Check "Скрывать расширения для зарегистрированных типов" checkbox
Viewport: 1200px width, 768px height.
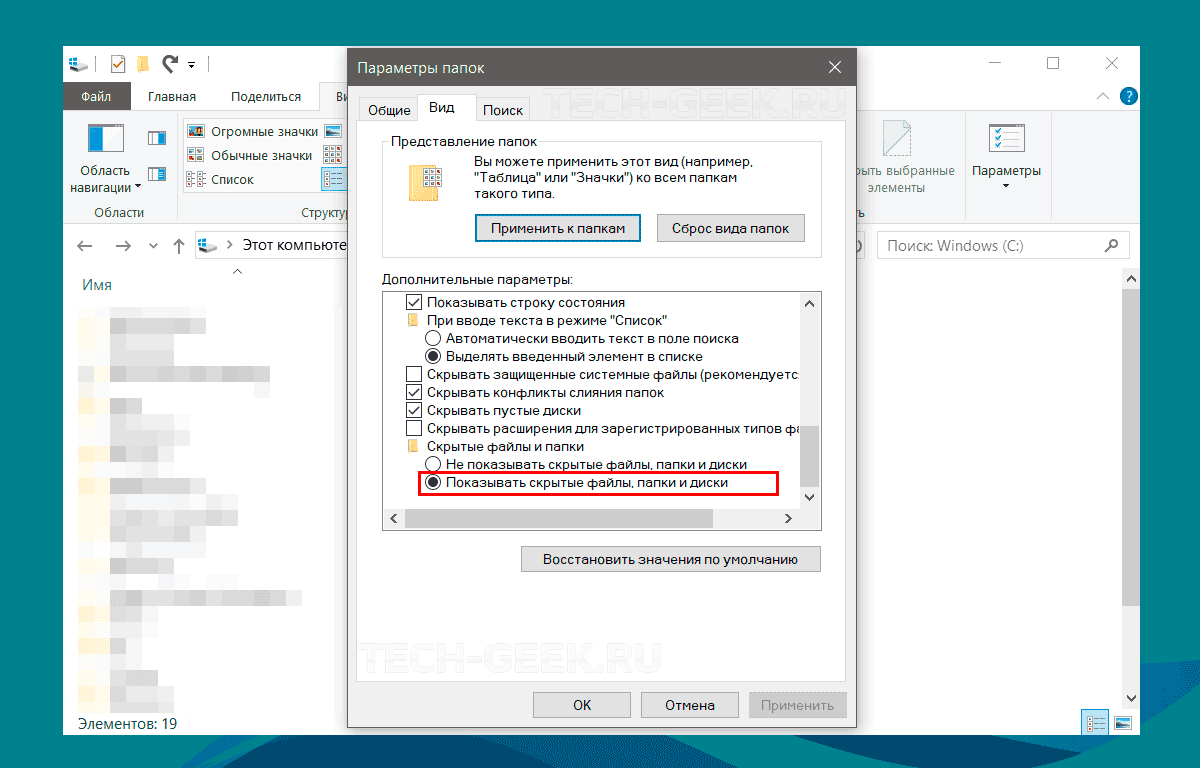(413, 428)
